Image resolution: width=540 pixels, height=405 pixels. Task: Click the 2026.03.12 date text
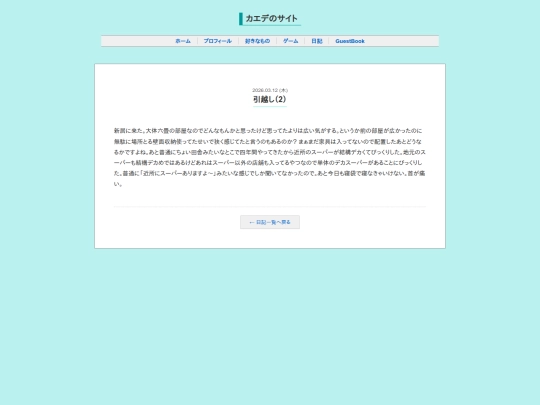270,90
